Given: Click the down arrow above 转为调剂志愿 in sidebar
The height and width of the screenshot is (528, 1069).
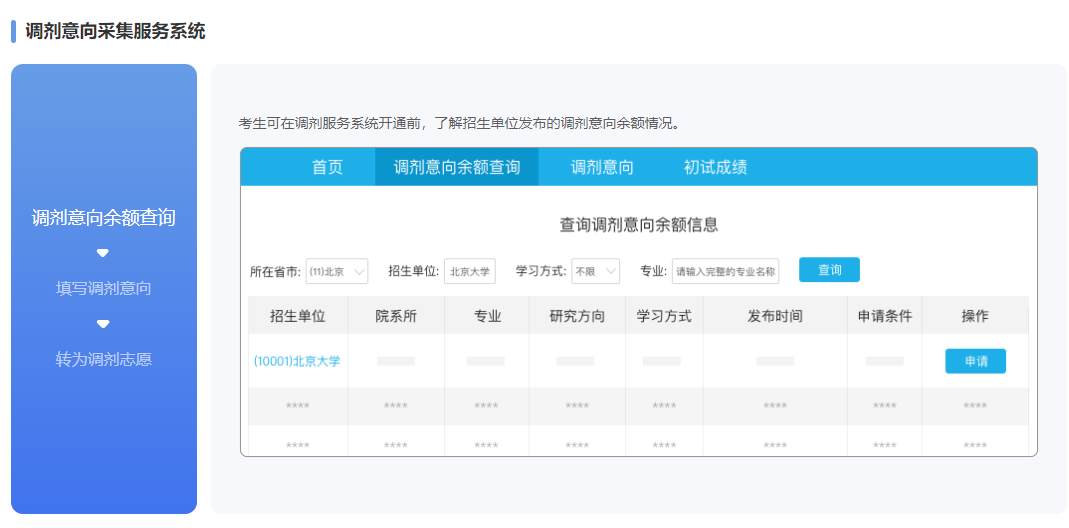Looking at the screenshot, I should [102, 324].
